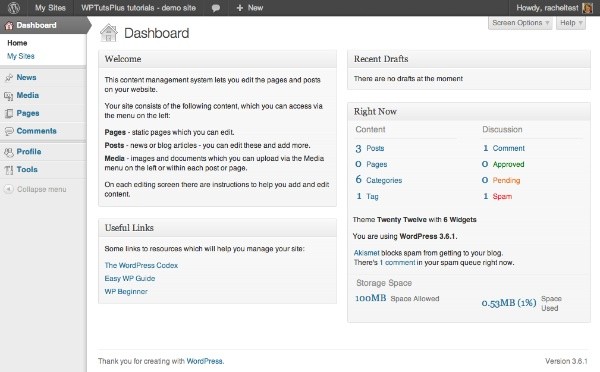Select Home submenu item
The width and height of the screenshot is (600, 372).
17,43
